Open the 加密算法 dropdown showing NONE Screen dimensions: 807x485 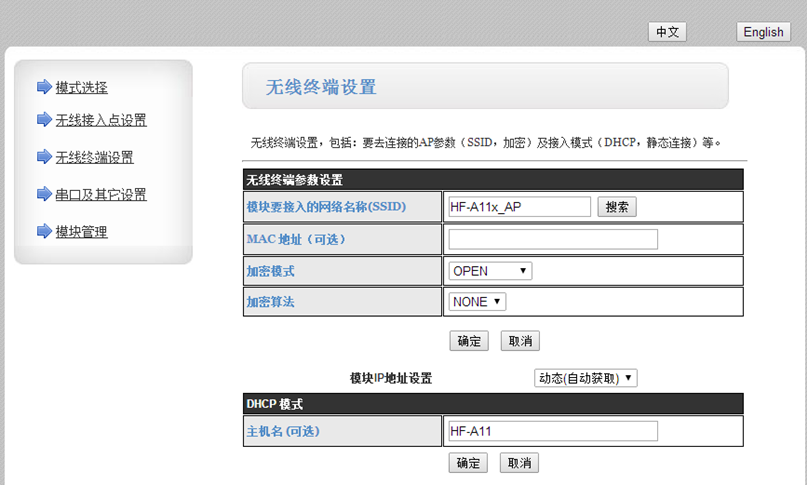coord(477,301)
